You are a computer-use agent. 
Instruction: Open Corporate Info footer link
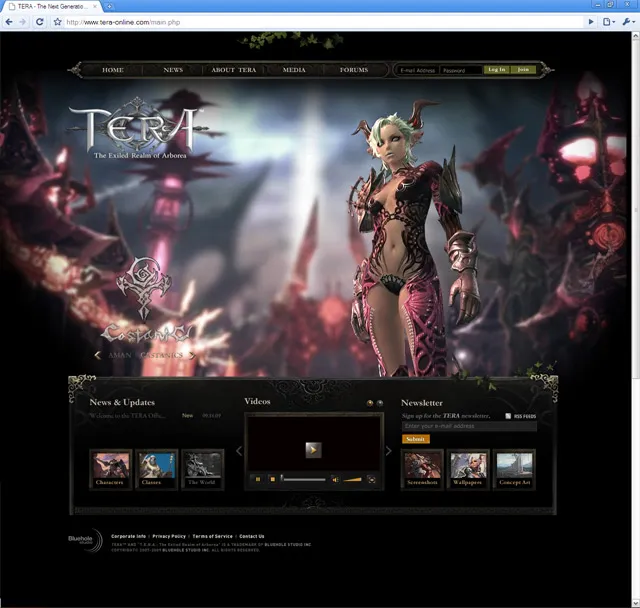tap(129, 536)
